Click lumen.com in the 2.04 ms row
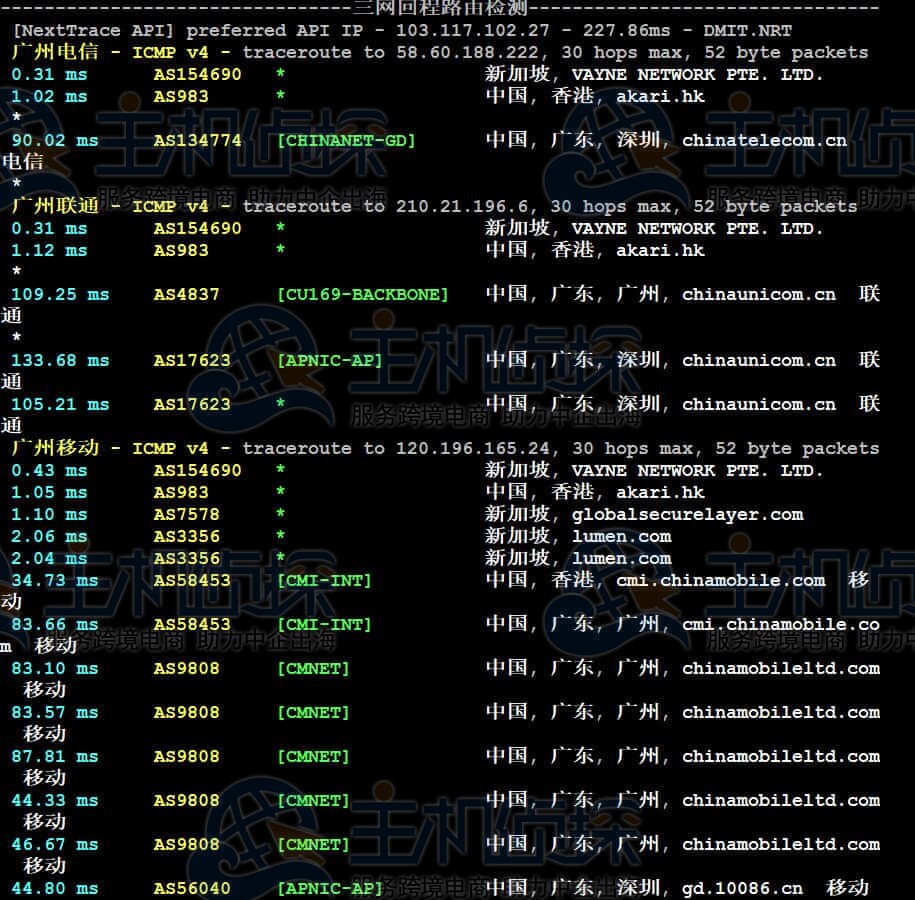 point(621,559)
